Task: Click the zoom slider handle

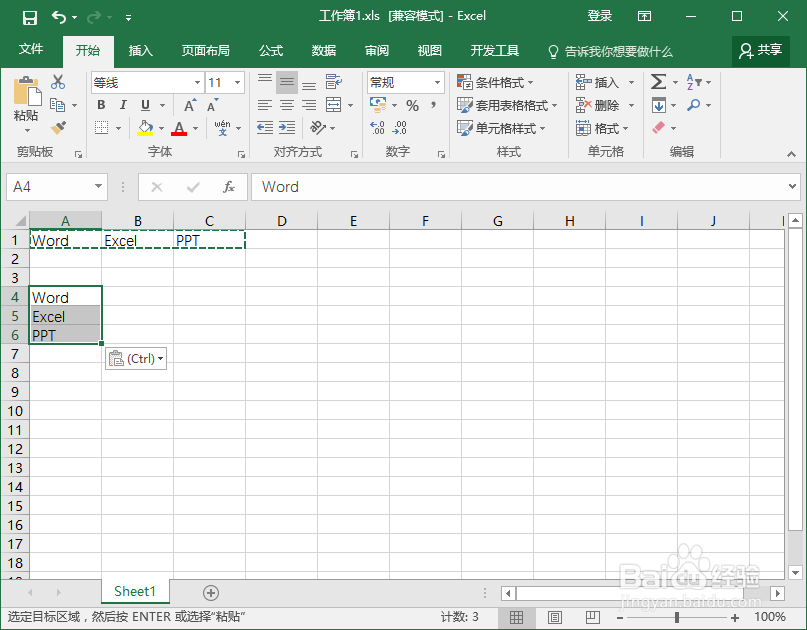Action: pos(677,617)
